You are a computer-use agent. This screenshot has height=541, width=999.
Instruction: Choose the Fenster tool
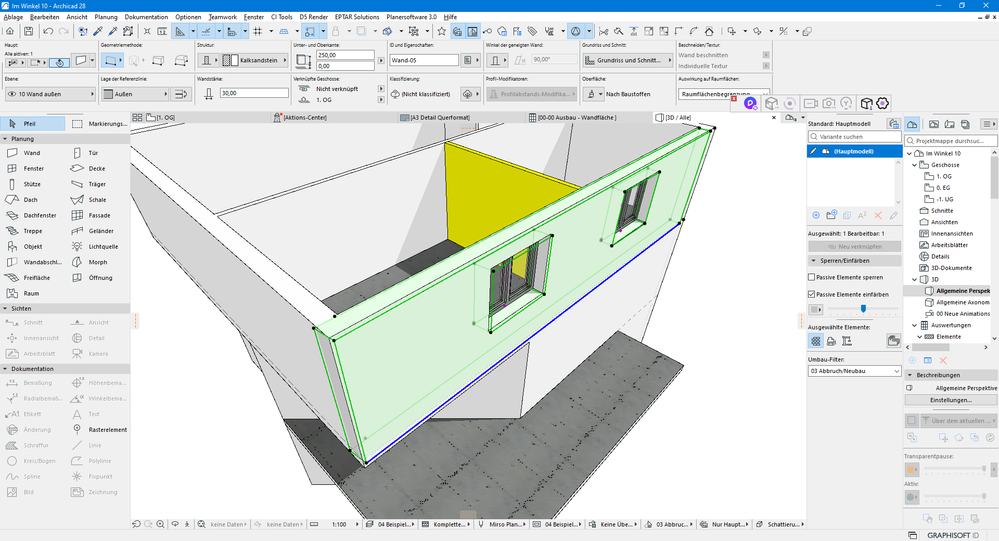tap(32, 169)
